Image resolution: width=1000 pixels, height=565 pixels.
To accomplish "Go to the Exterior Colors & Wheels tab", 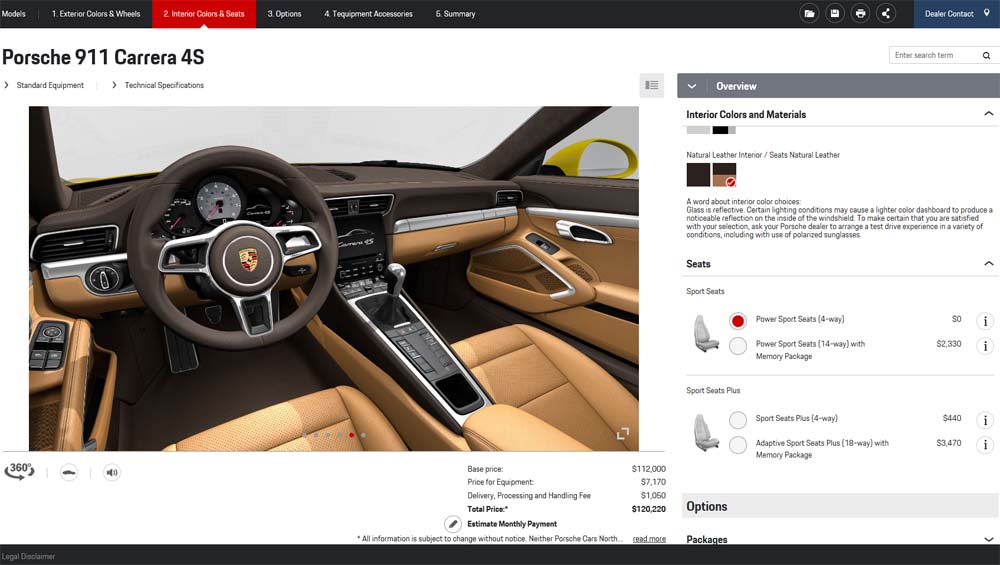I will click(96, 14).
